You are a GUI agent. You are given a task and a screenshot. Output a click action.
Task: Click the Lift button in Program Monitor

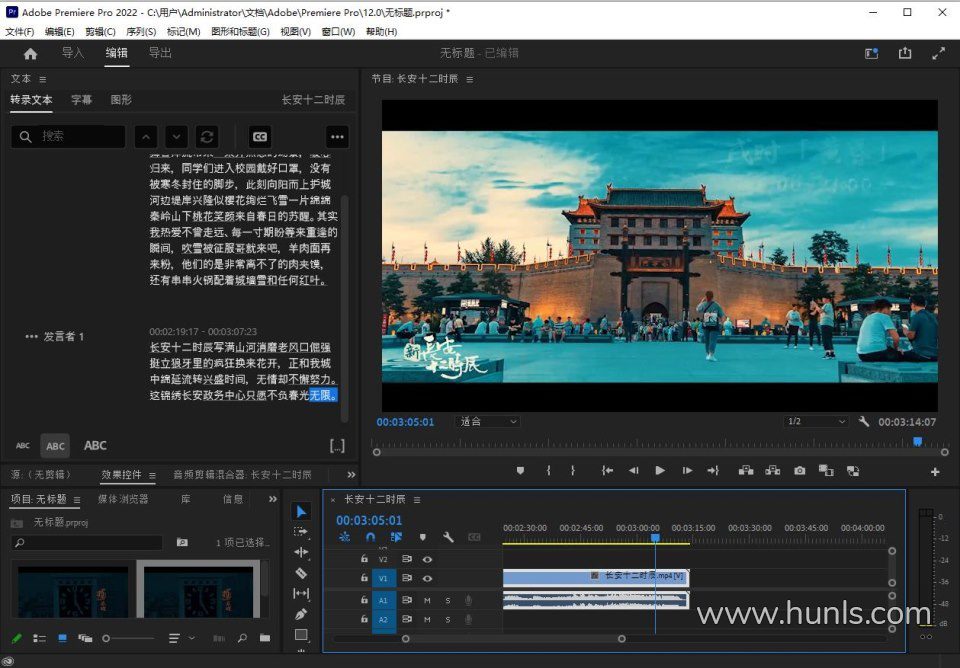click(x=746, y=471)
